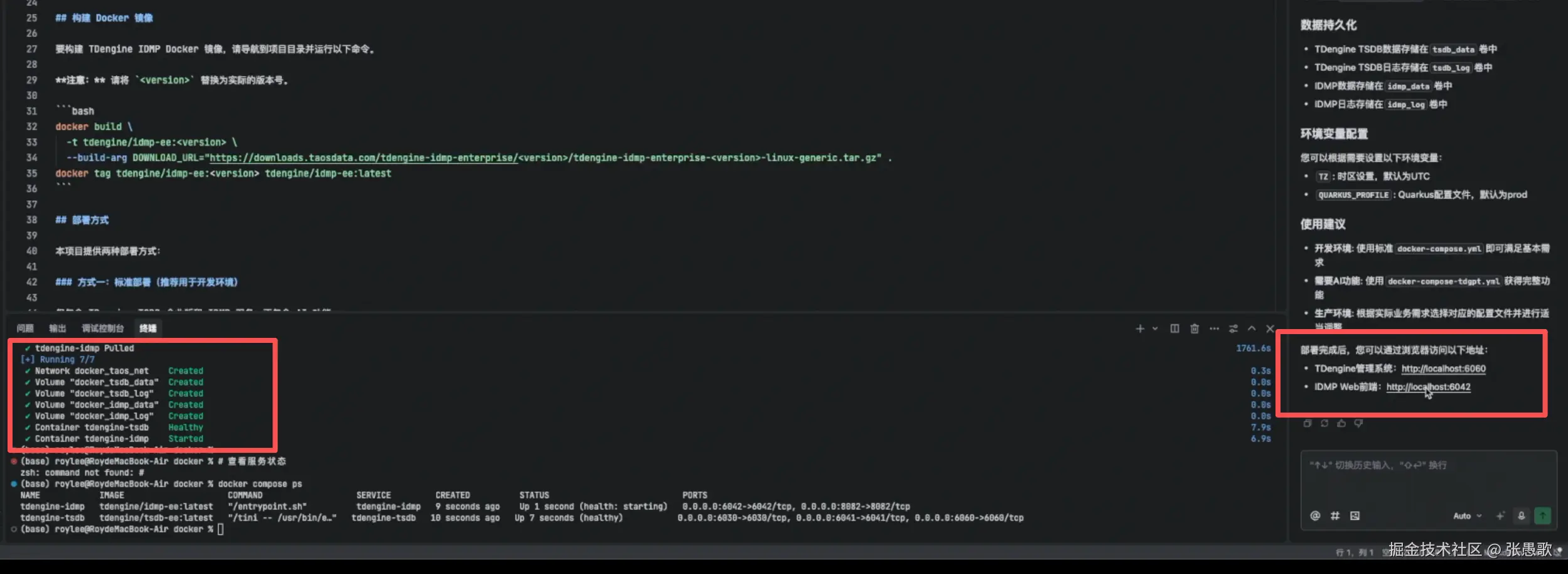Click the "## 部署方式" heading in editor

(x=82, y=220)
